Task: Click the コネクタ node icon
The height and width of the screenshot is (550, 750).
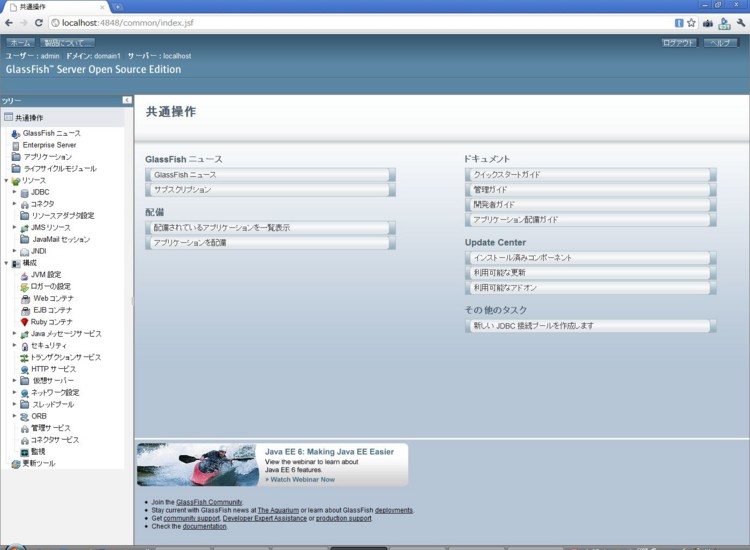Action: (x=24, y=204)
